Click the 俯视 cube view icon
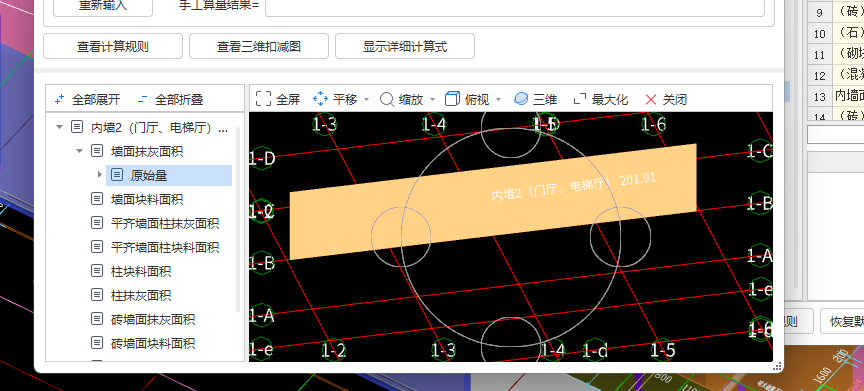The height and width of the screenshot is (391, 864). [x=452, y=99]
